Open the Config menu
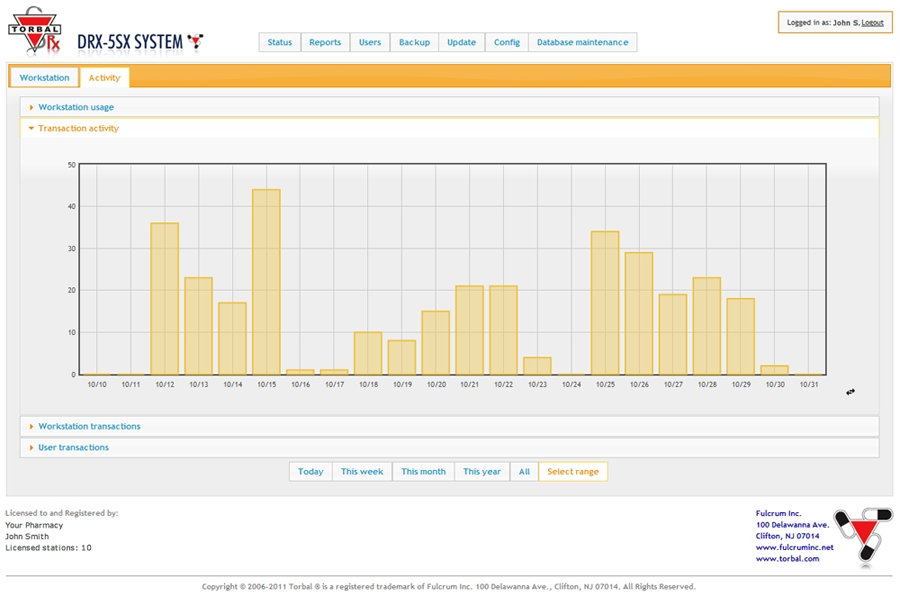Viewport: 900px width, 605px height. coord(507,42)
